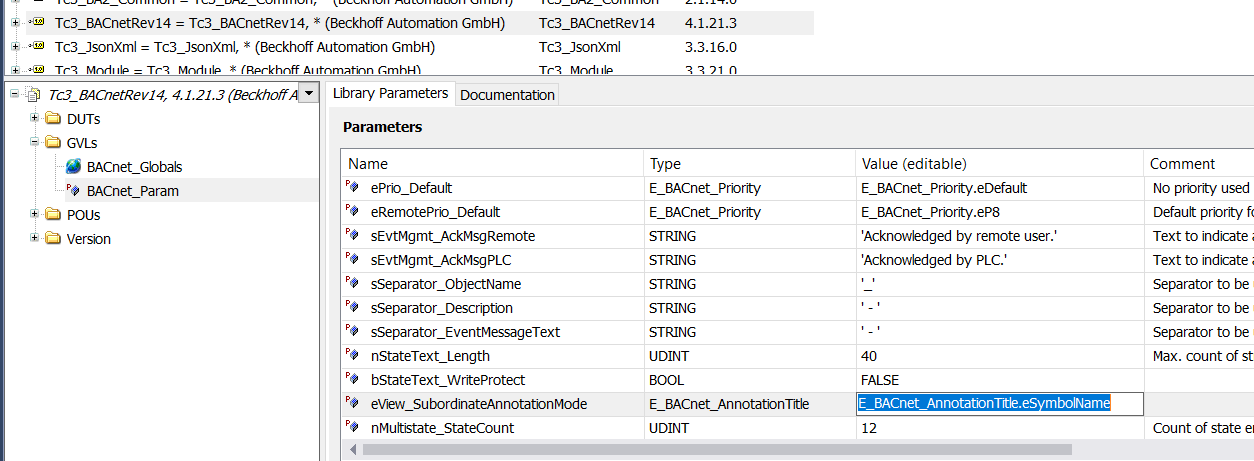
Task: Switch to the Documentation tab
Action: click(507, 95)
